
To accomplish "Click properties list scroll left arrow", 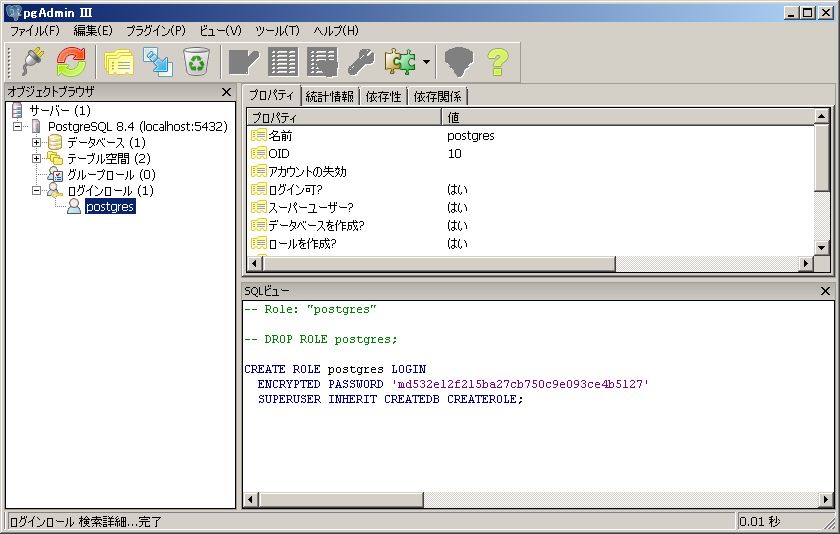I will point(255,264).
